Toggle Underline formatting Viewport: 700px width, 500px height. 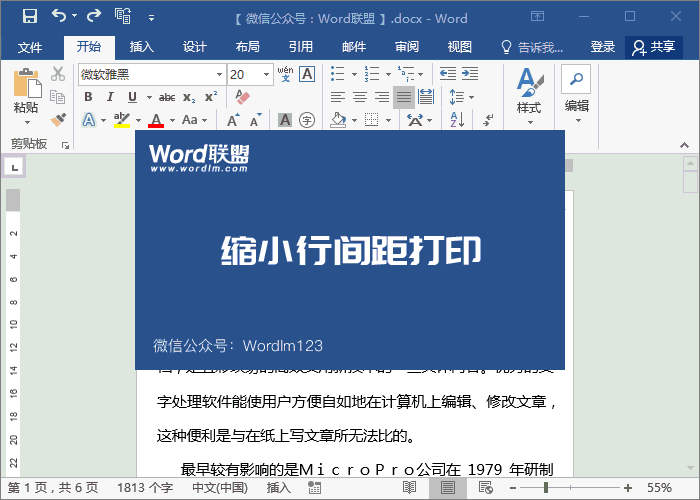pyautogui.click(x=132, y=97)
